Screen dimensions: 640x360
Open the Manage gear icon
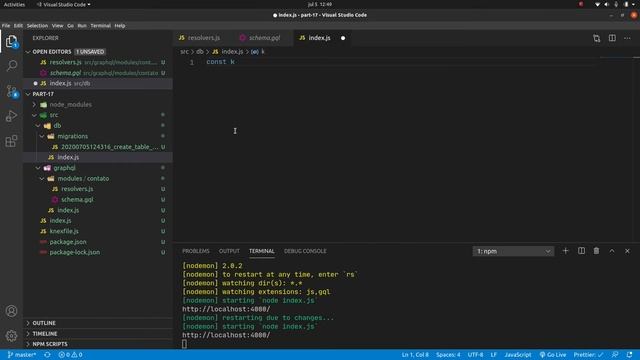click(11, 336)
